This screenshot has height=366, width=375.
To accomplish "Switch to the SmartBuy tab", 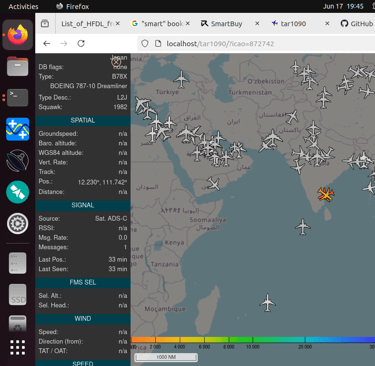I will click(x=227, y=24).
